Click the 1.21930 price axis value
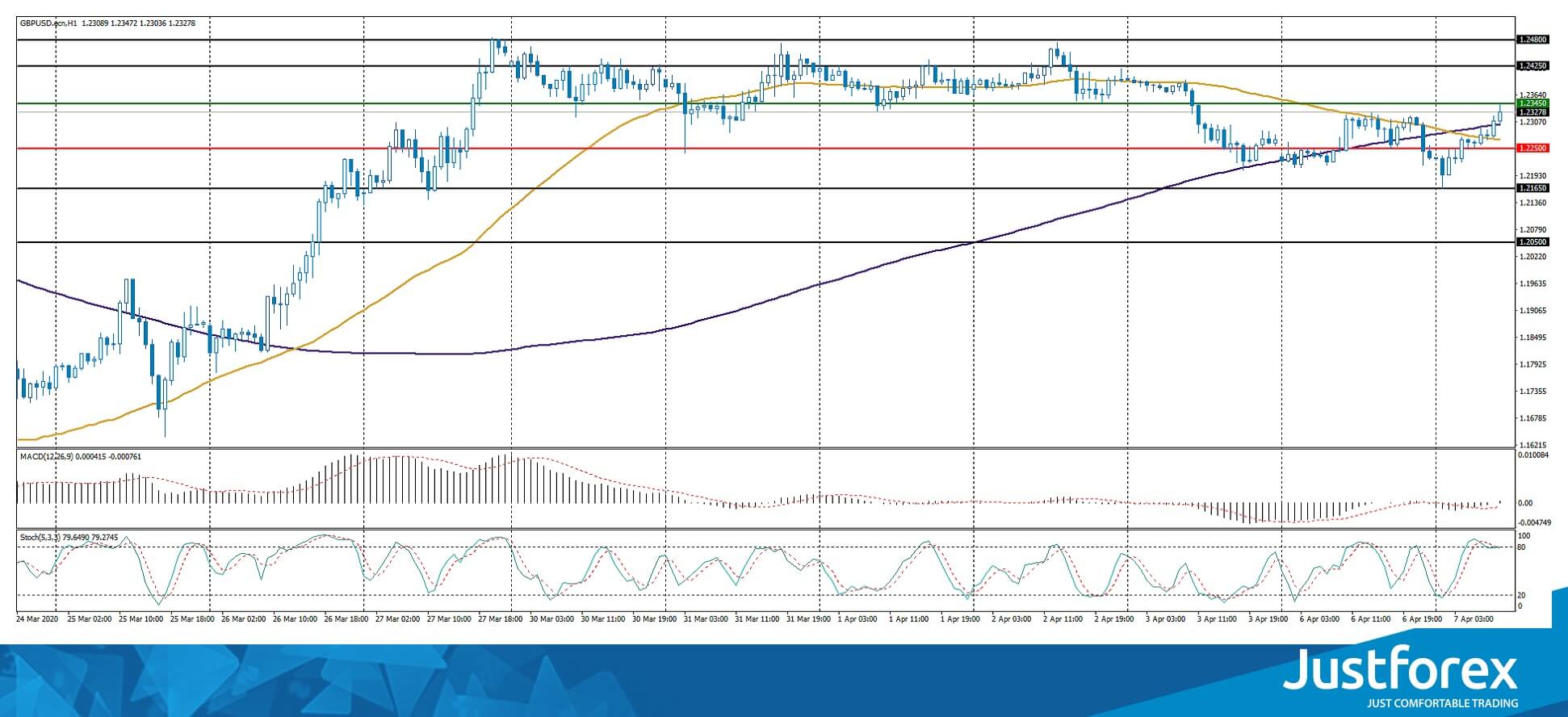The image size is (1568, 717). [1532, 176]
